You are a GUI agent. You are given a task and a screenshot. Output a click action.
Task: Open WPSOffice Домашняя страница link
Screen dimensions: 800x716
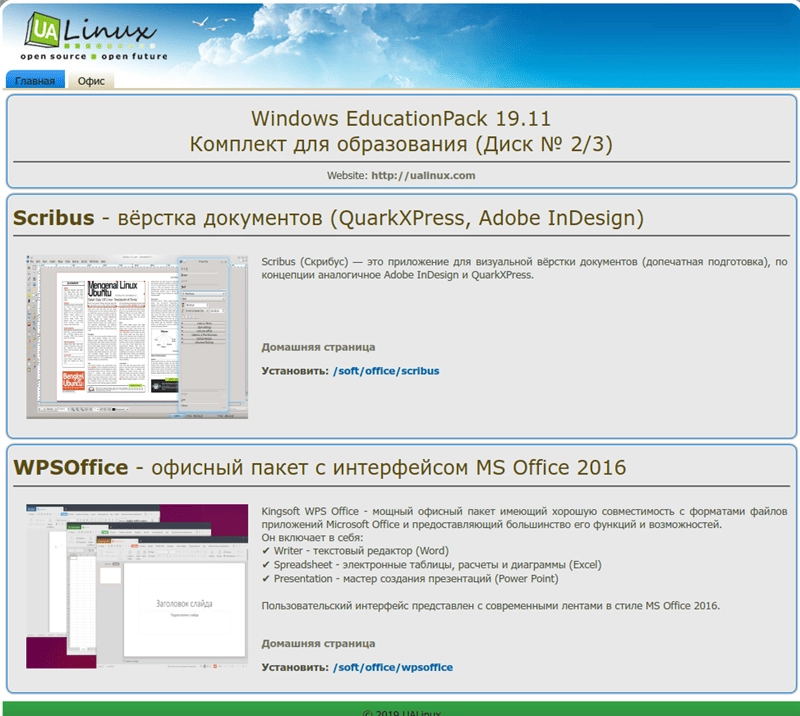coord(318,644)
